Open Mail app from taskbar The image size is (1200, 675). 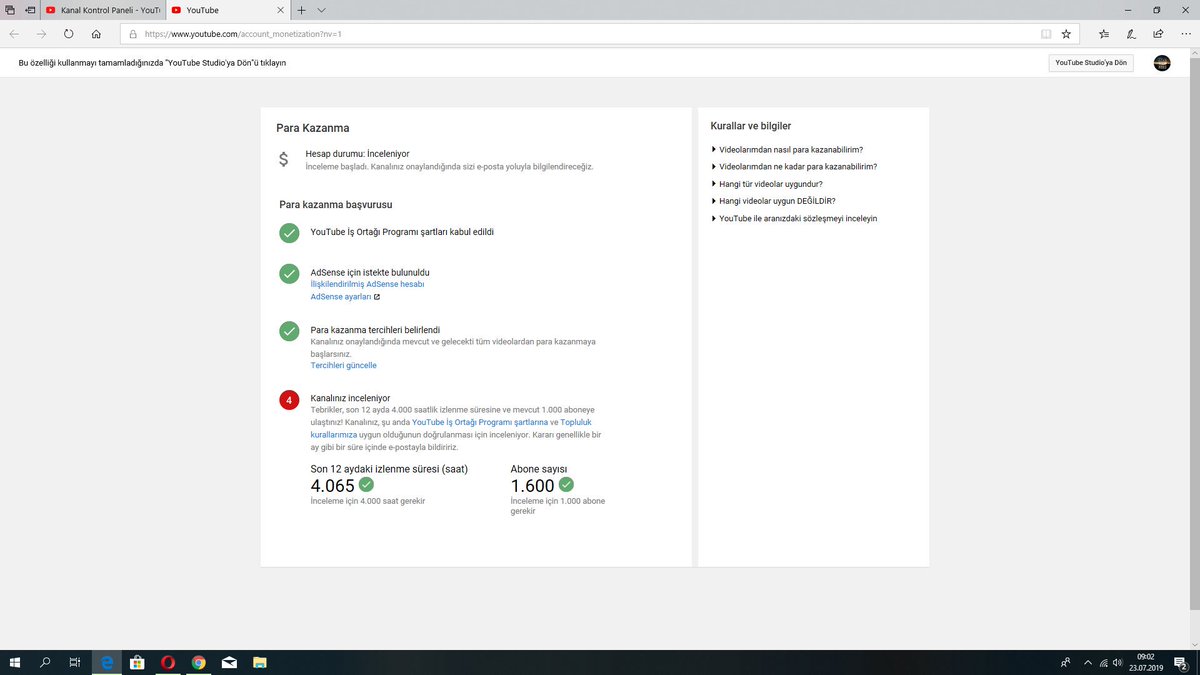[x=229, y=662]
